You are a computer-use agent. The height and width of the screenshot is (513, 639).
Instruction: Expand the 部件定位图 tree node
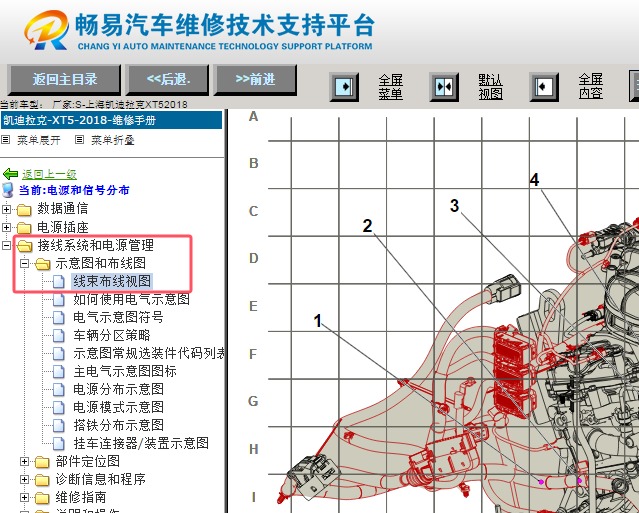pos(24,462)
